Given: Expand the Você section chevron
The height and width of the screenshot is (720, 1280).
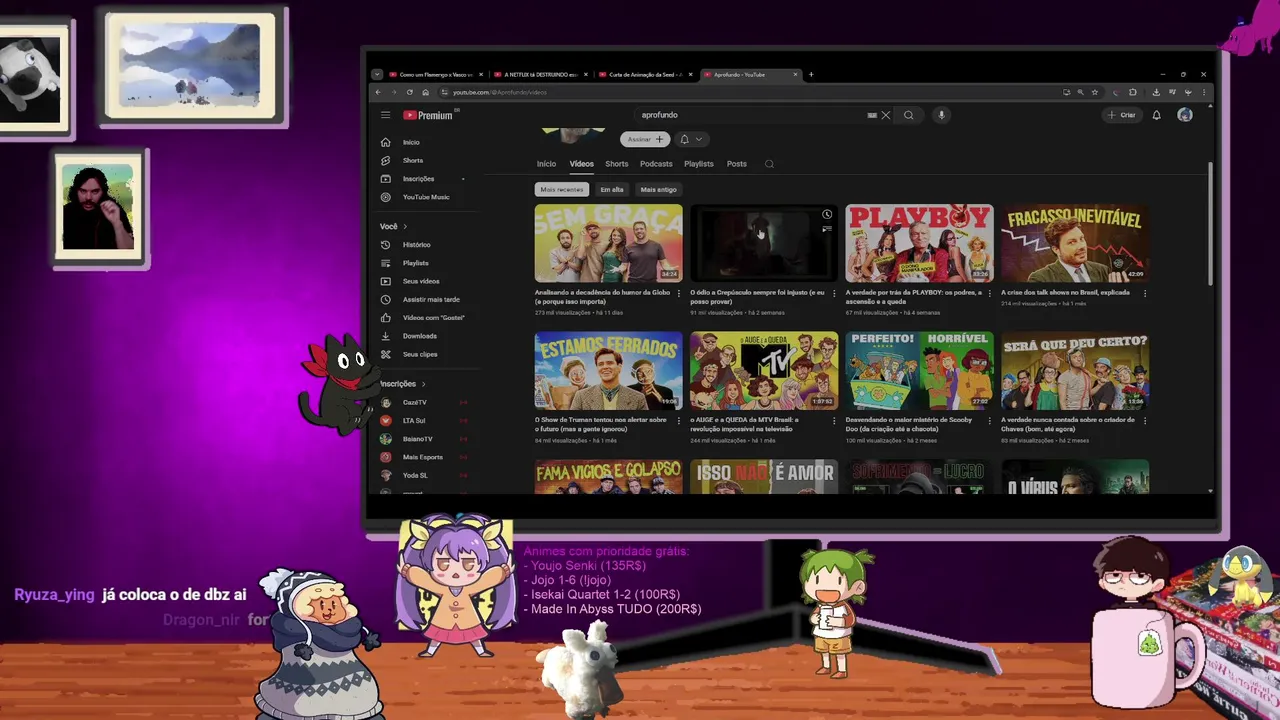Looking at the screenshot, I should pyautogui.click(x=405, y=226).
